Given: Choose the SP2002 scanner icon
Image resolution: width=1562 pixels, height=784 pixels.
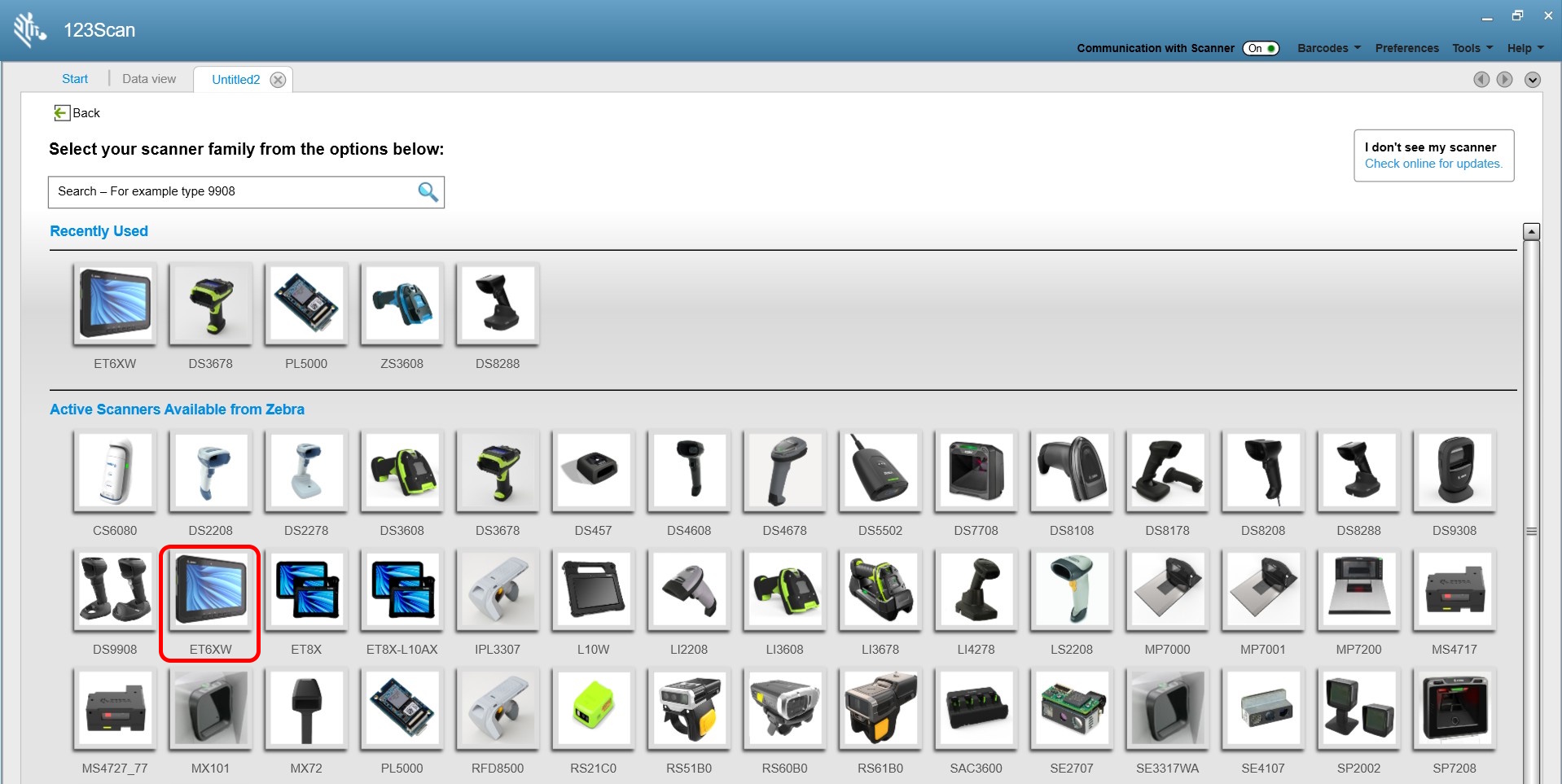Looking at the screenshot, I should 1359,708.
